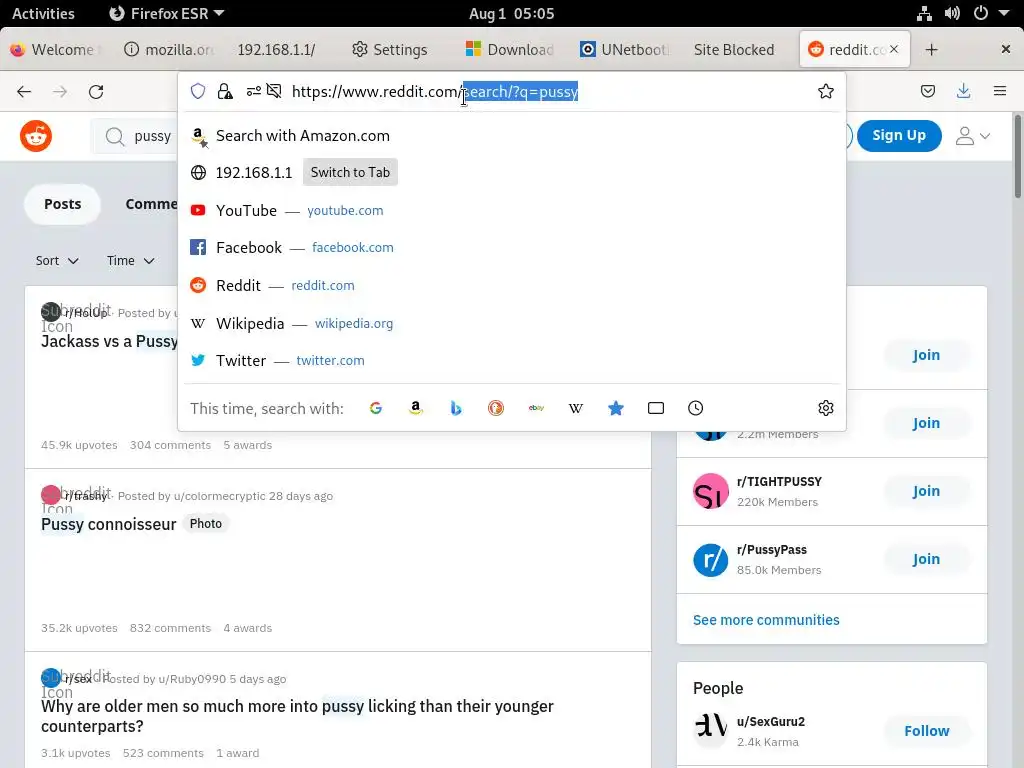The height and width of the screenshot is (768, 1024).
Task: Open the clock showing Aug 1 05:05
Action: pos(511,13)
